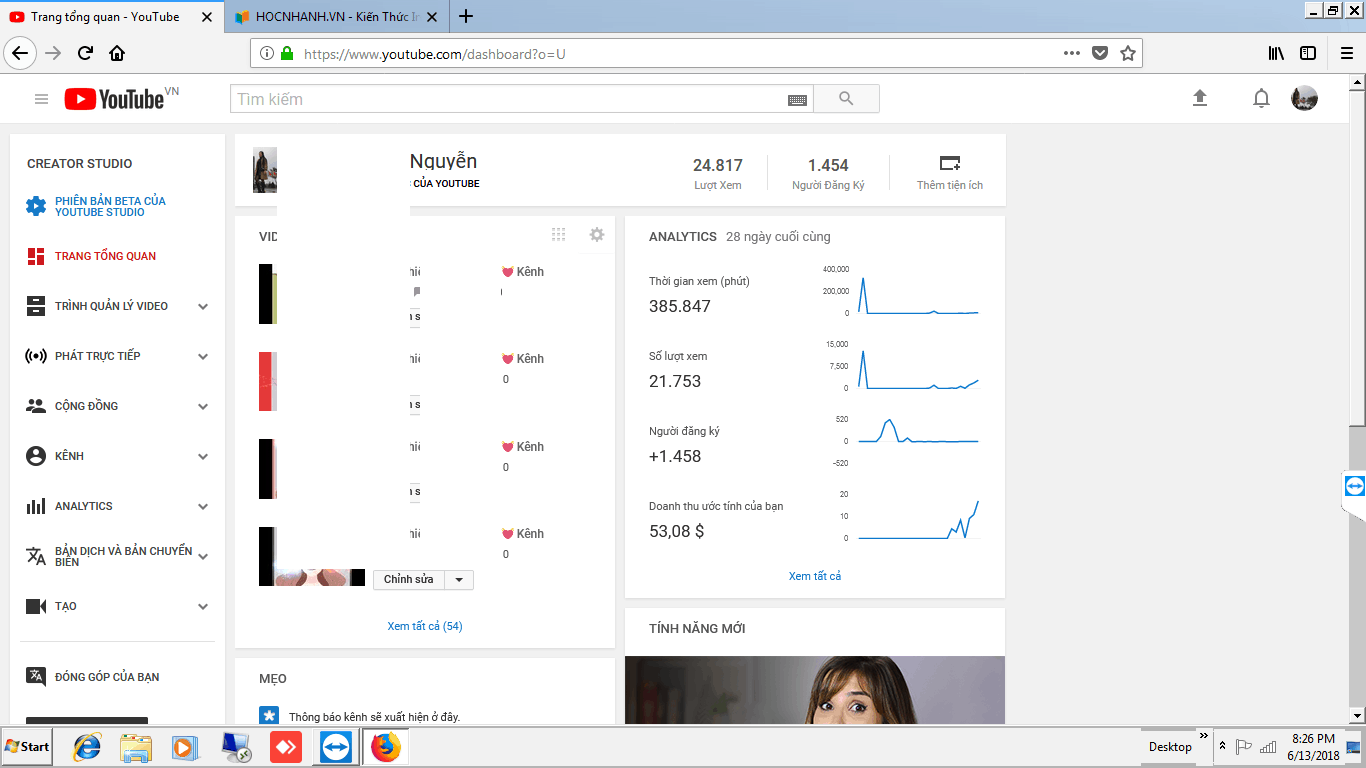Screen dimensions: 1366x768
Task: Open the network signal tray icon
Action: pos(1268,747)
